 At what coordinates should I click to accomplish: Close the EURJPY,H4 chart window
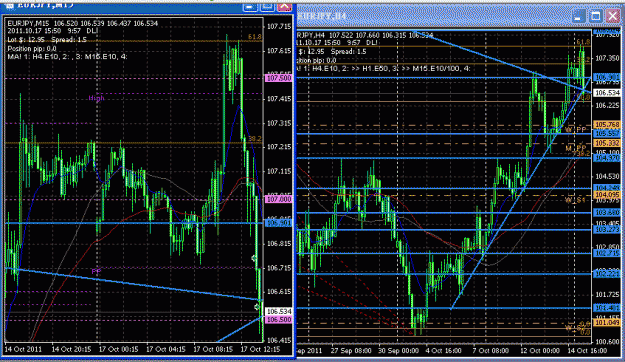(x=613, y=16)
